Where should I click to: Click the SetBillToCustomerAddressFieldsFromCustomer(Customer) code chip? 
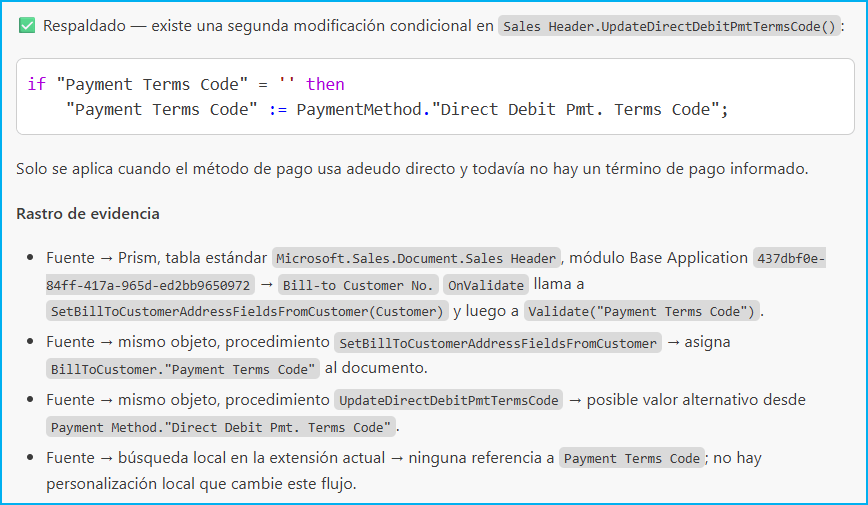point(247,311)
